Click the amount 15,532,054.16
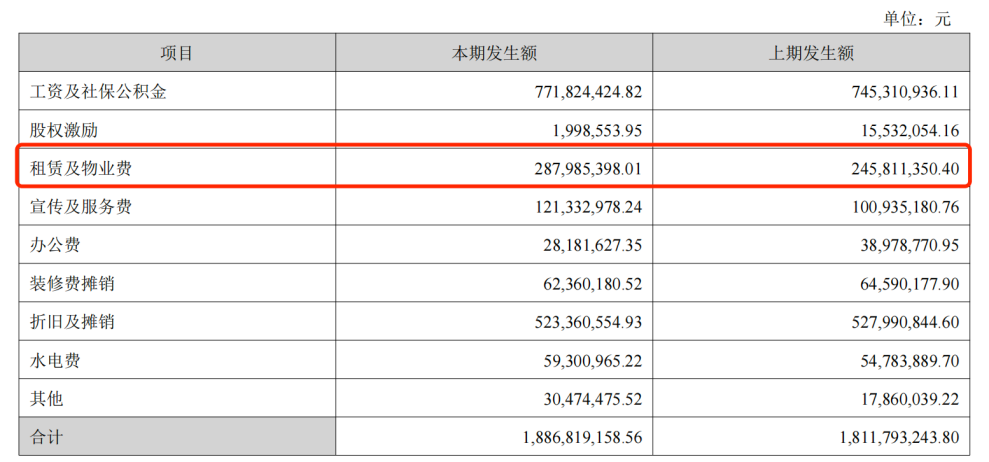The width and height of the screenshot is (989, 462). coord(893,130)
